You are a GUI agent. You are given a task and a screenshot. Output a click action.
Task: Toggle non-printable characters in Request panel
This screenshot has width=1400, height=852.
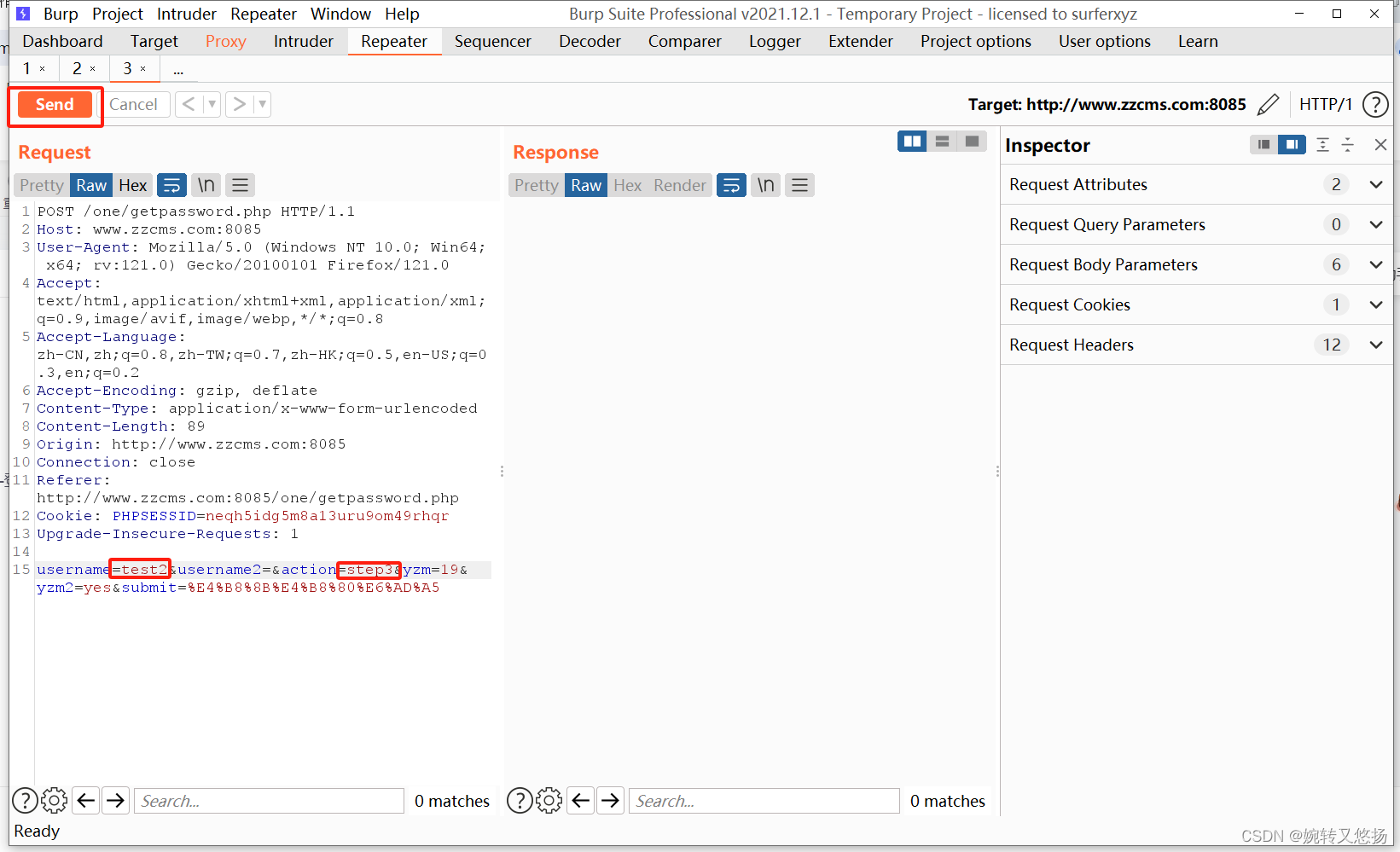coord(206,185)
